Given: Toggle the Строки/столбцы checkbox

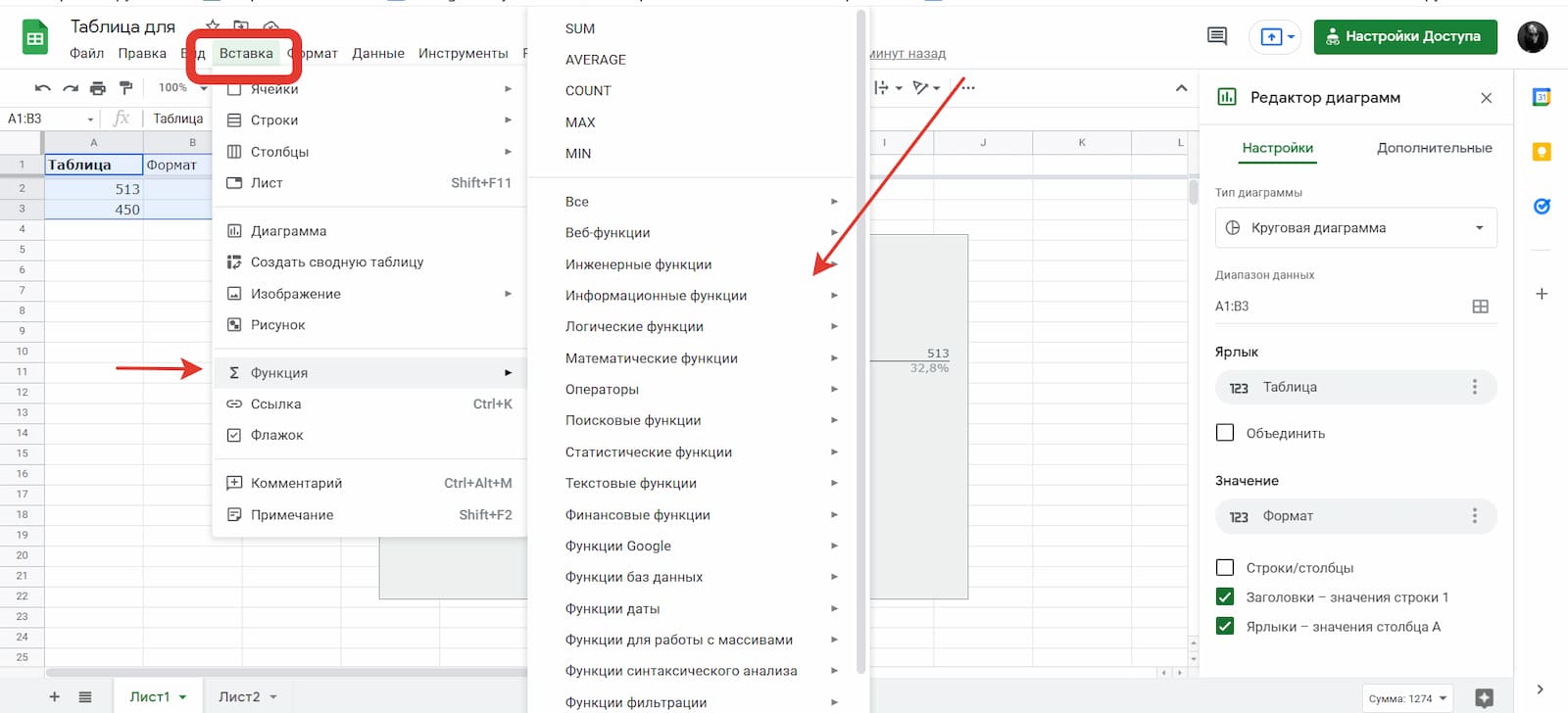Looking at the screenshot, I should pyautogui.click(x=1225, y=567).
